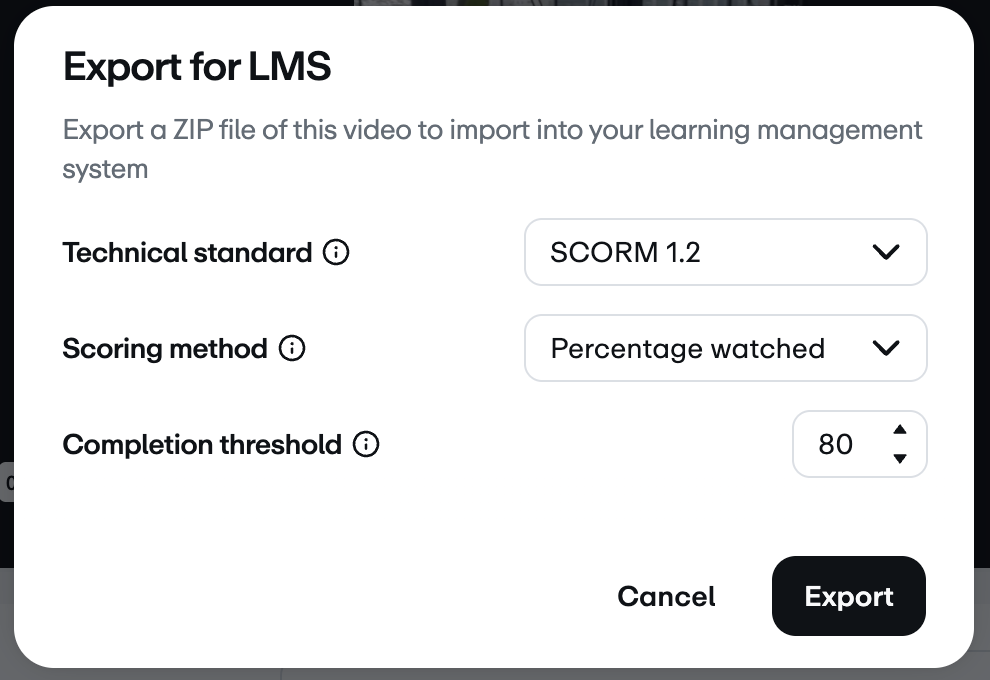Click the partially hidden timecode badge at left edge
The image size is (990, 680).
coord(7,483)
